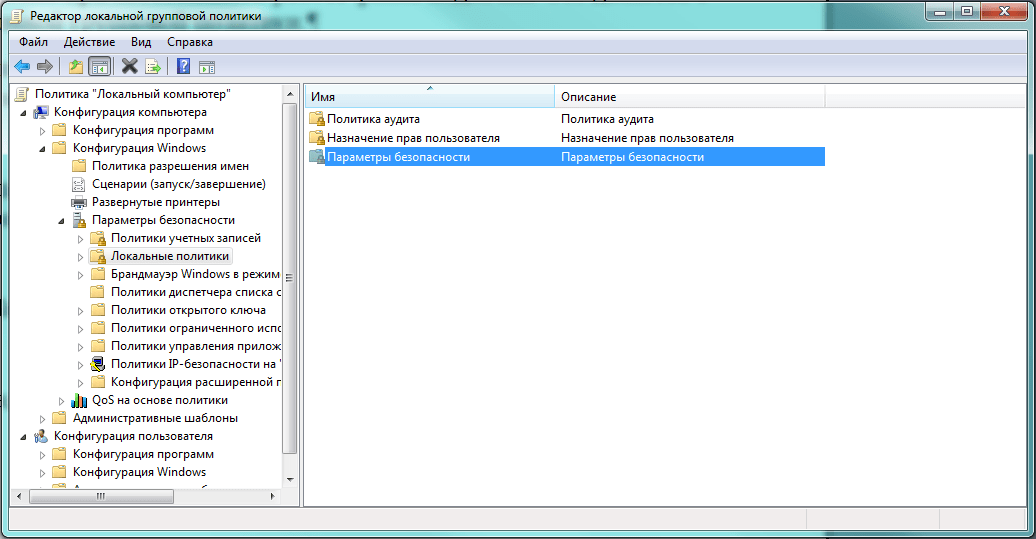Sort list by the Имя column header
Viewport: 1036px width, 539px height.
(429, 97)
